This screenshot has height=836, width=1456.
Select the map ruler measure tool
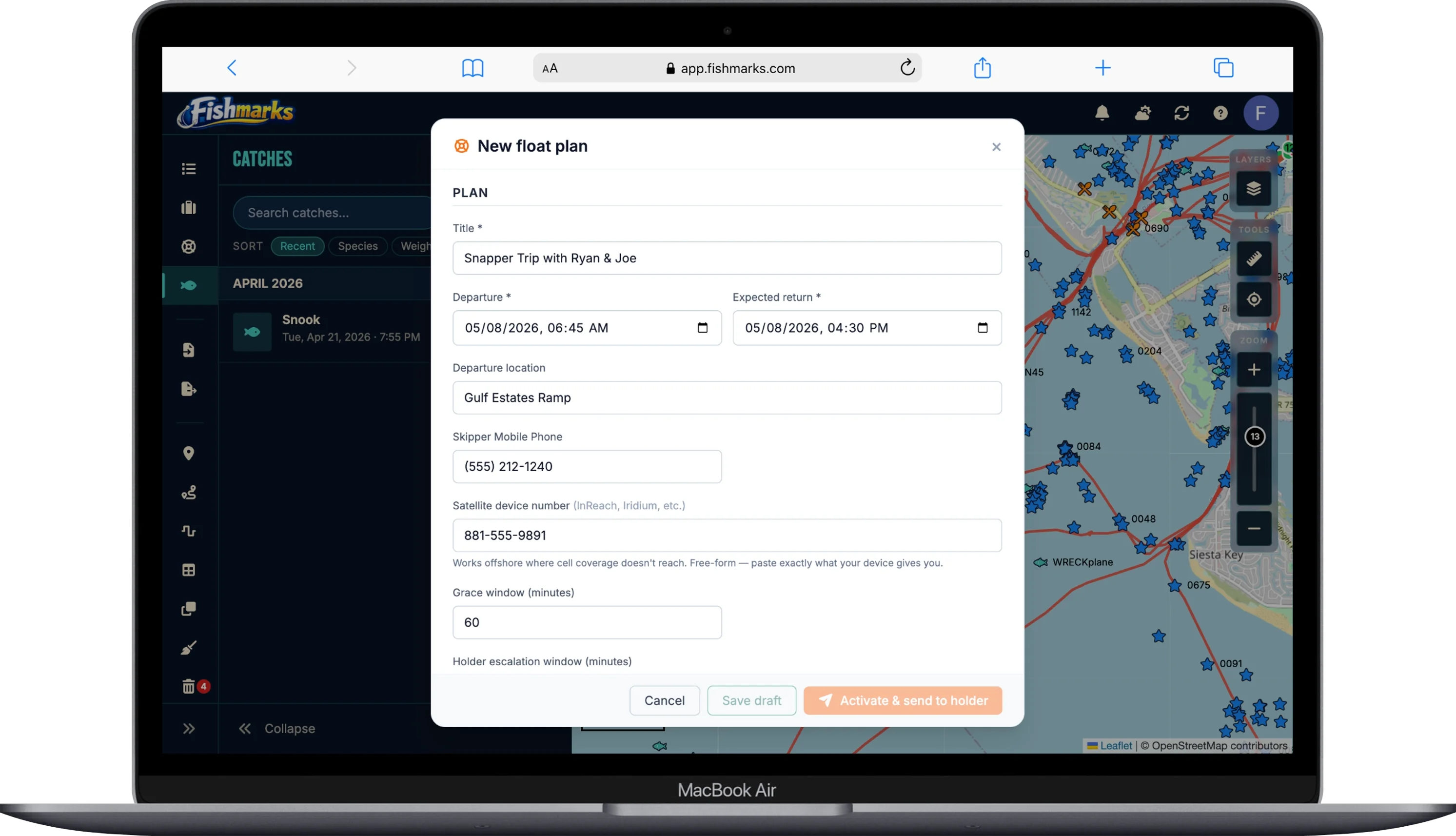[1254, 259]
